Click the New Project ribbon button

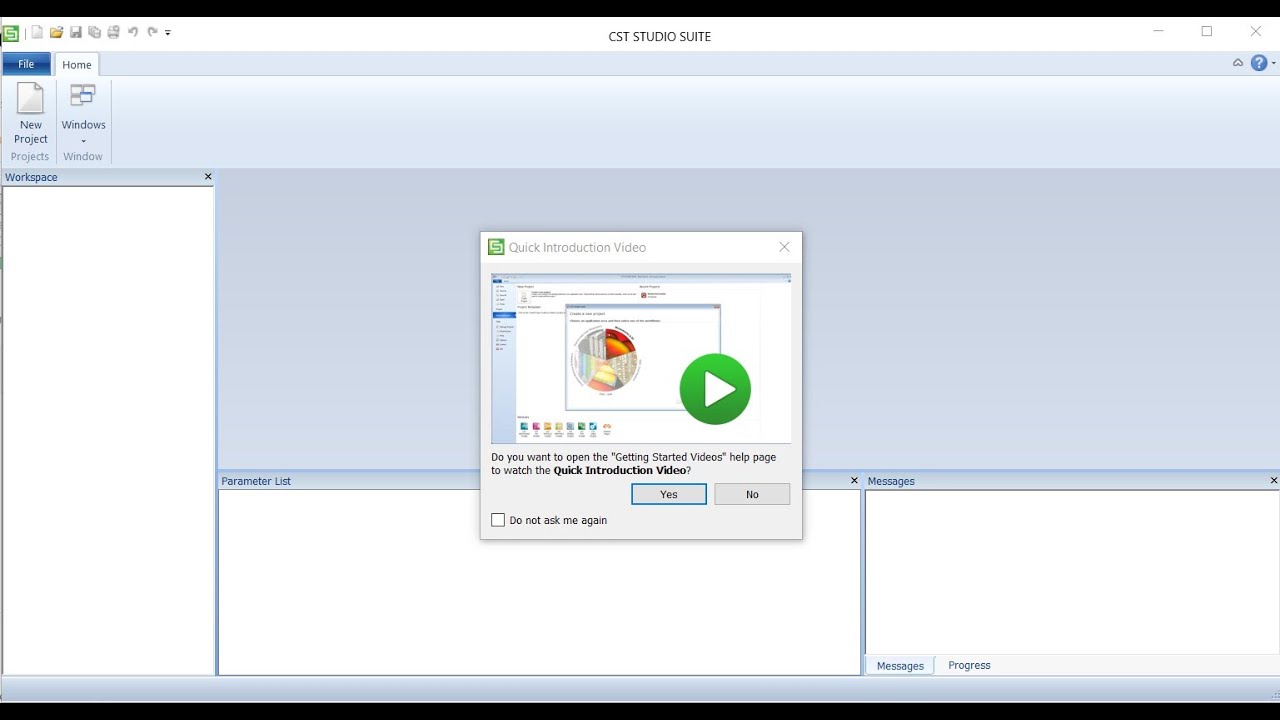[31, 114]
